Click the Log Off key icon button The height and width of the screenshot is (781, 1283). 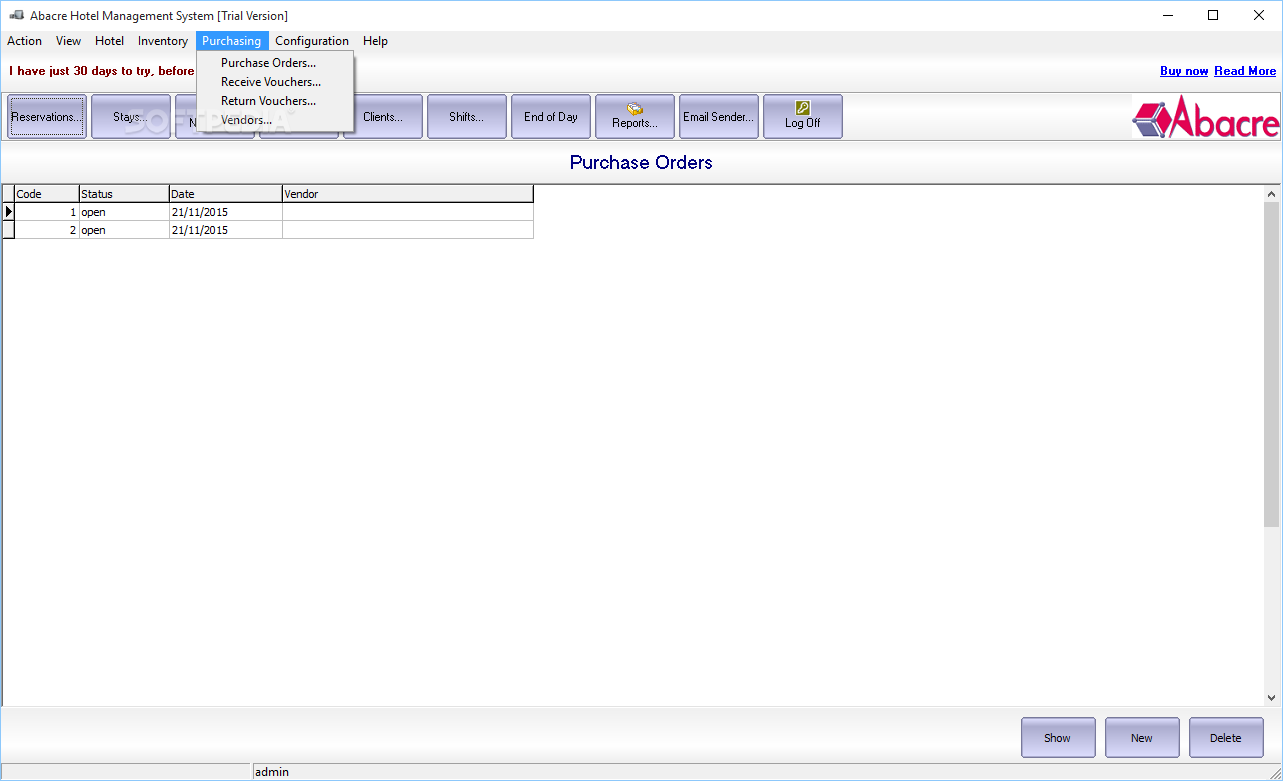(x=803, y=116)
